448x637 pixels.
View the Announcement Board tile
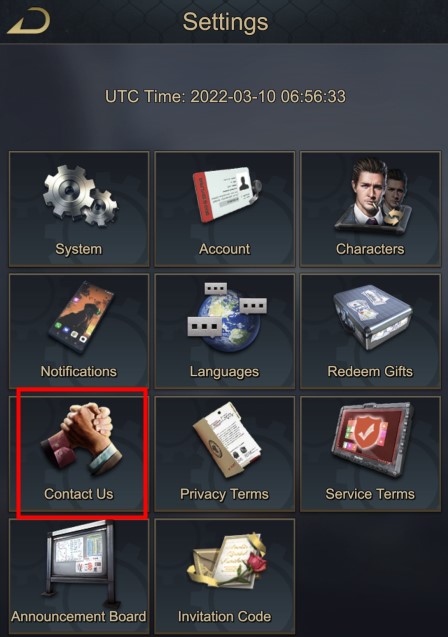pyautogui.click(x=79, y=576)
